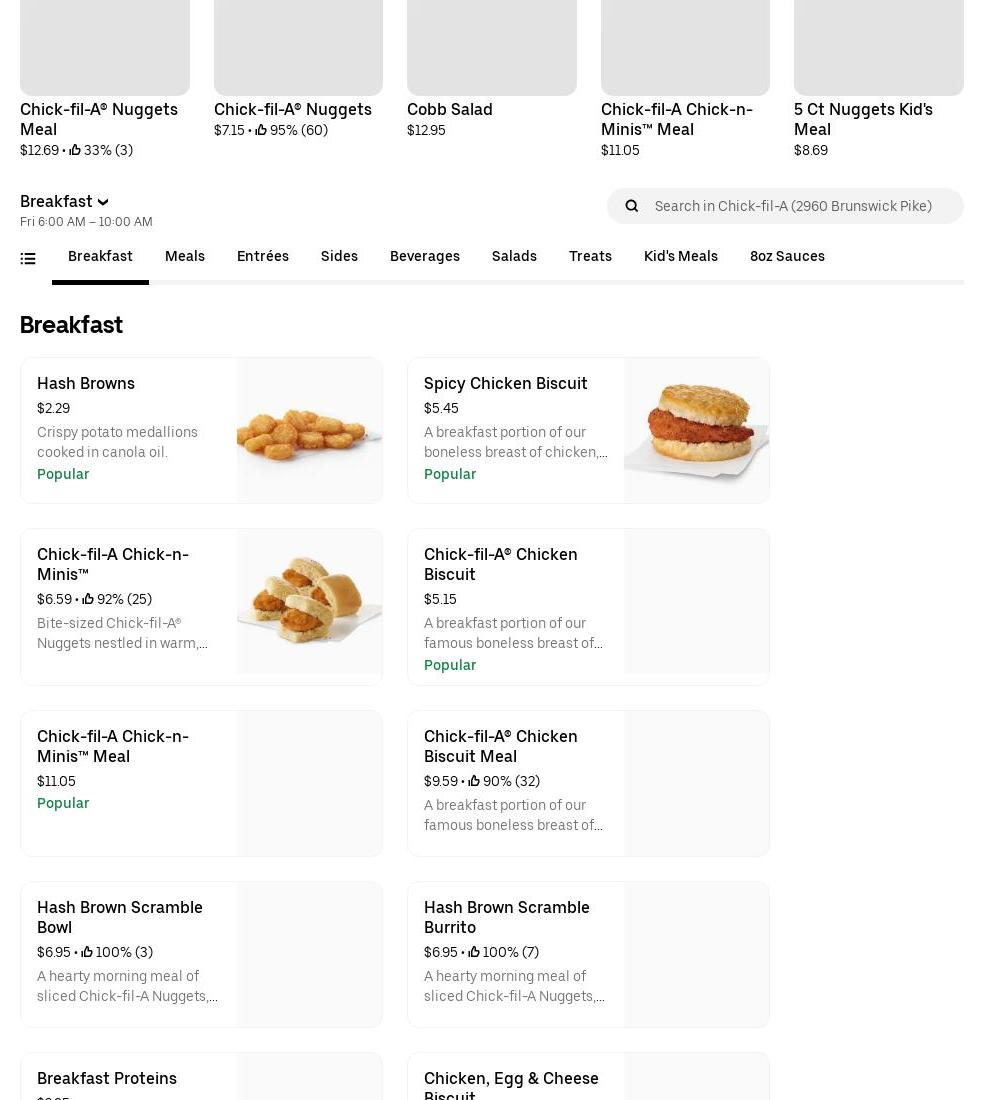Open the Hash Browns product image
The width and height of the screenshot is (984, 1100).
click(309, 430)
